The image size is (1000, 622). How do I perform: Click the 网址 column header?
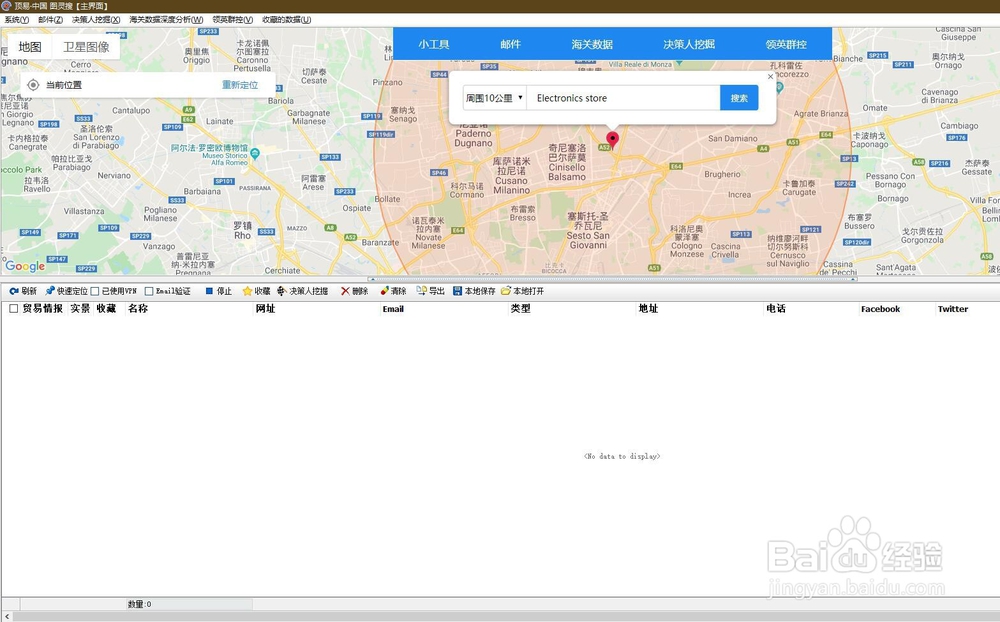click(265, 309)
